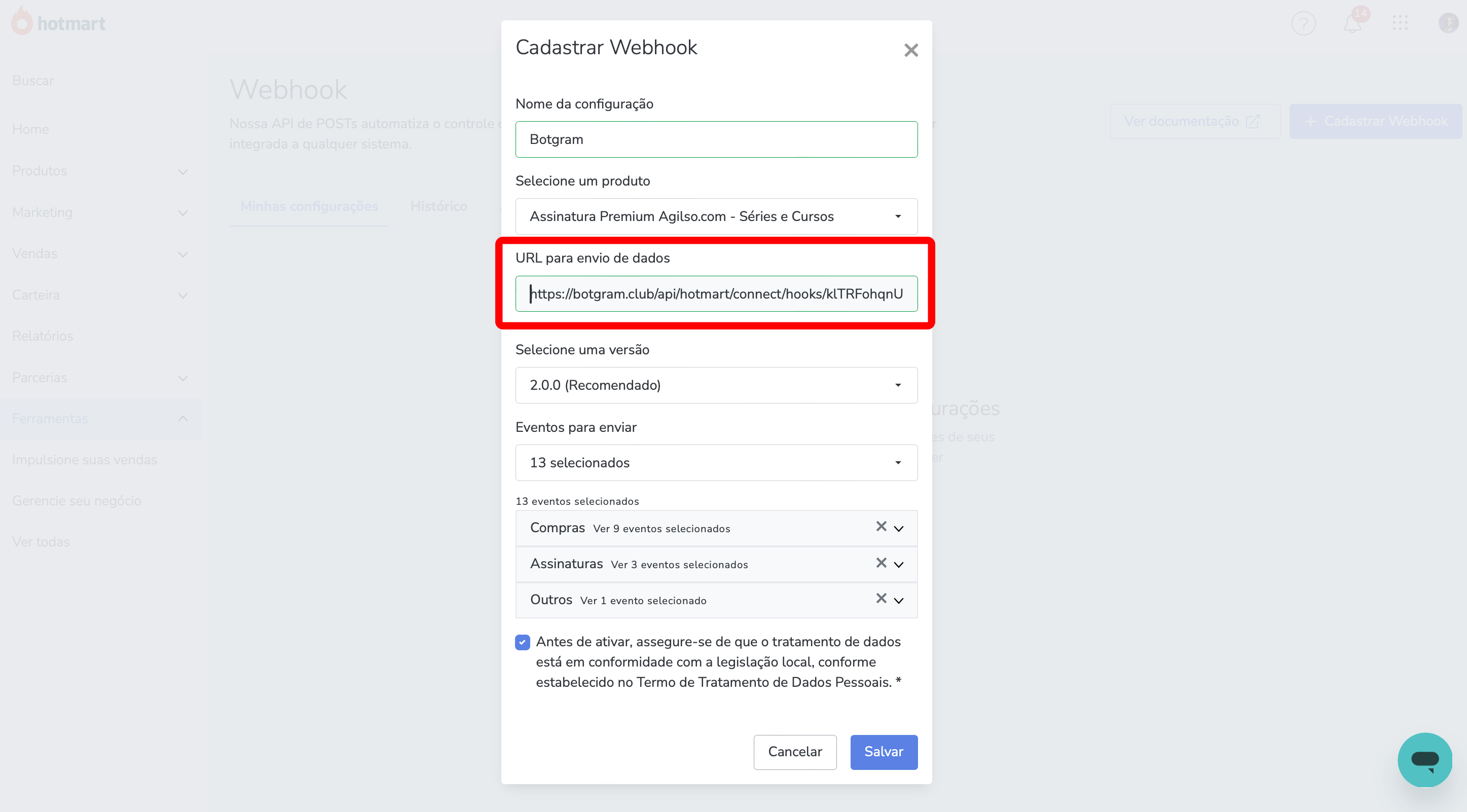Expand the Compras selected events list
Viewport: 1467px width, 812px height.
(900, 528)
